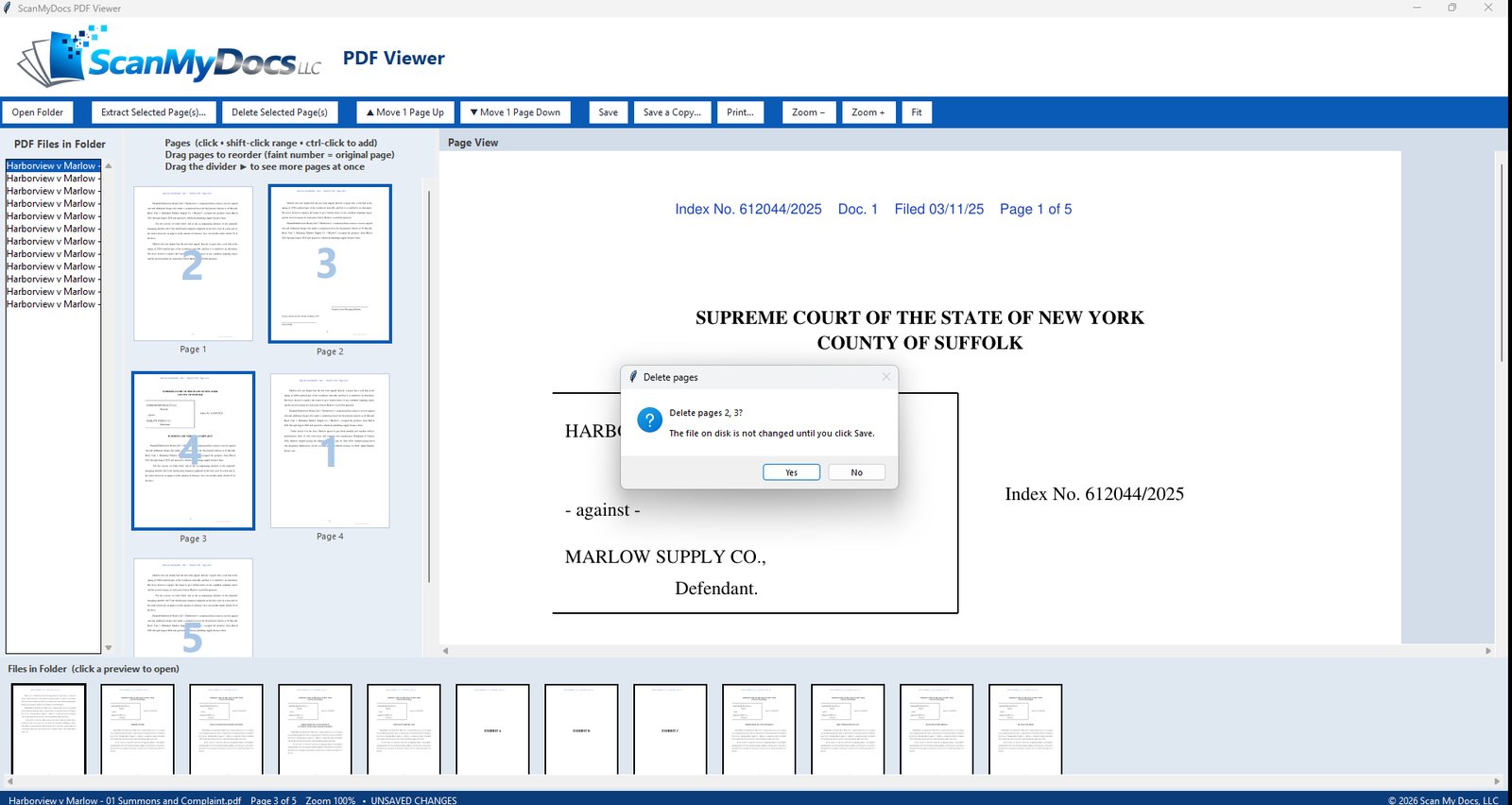Click the Page View horizontal scrollbar right arrow

click(1488, 651)
